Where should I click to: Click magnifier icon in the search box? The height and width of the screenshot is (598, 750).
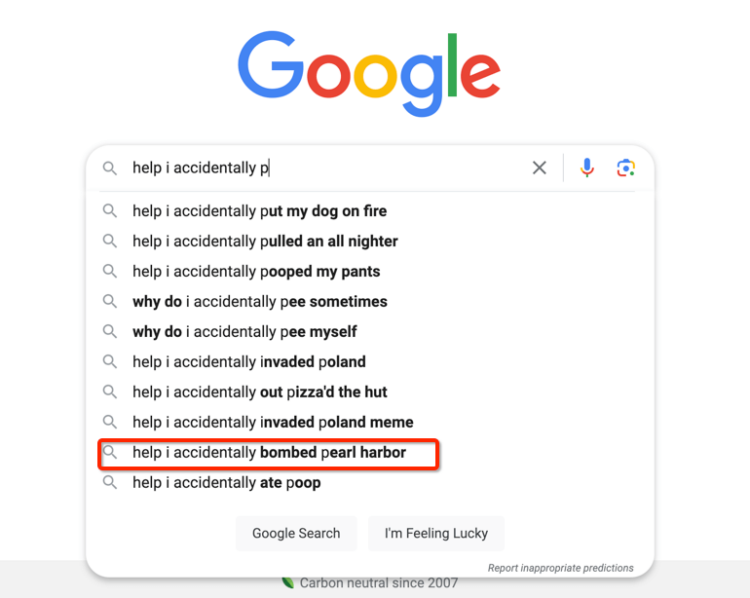[110, 168]
